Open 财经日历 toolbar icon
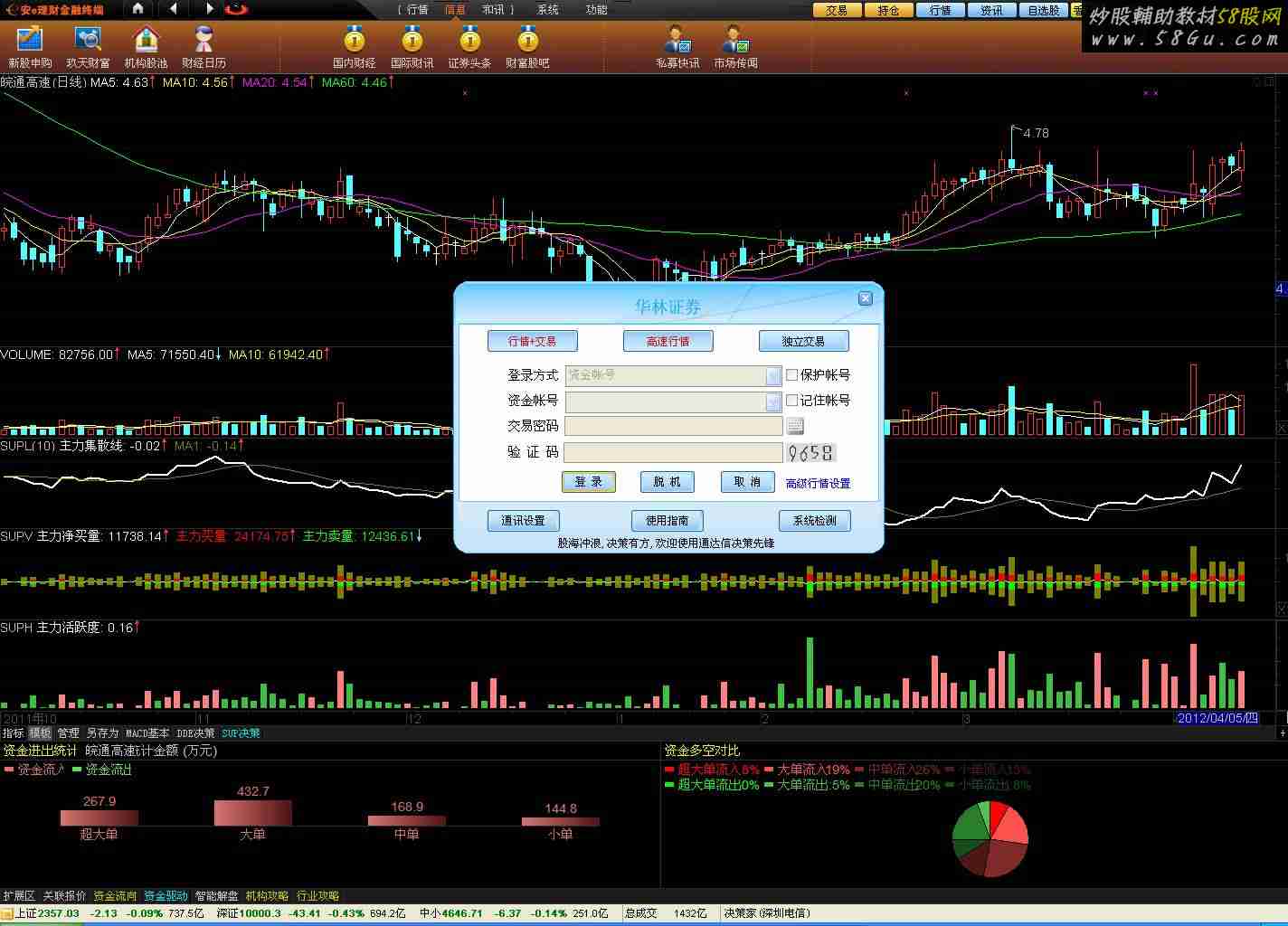1288x926 pixels. coord(204,47)
